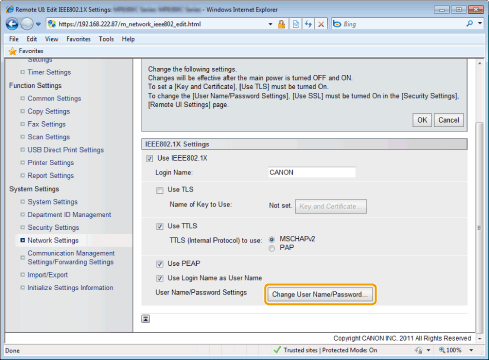Click the browser Back arrow button

click(x=12, y=24)
